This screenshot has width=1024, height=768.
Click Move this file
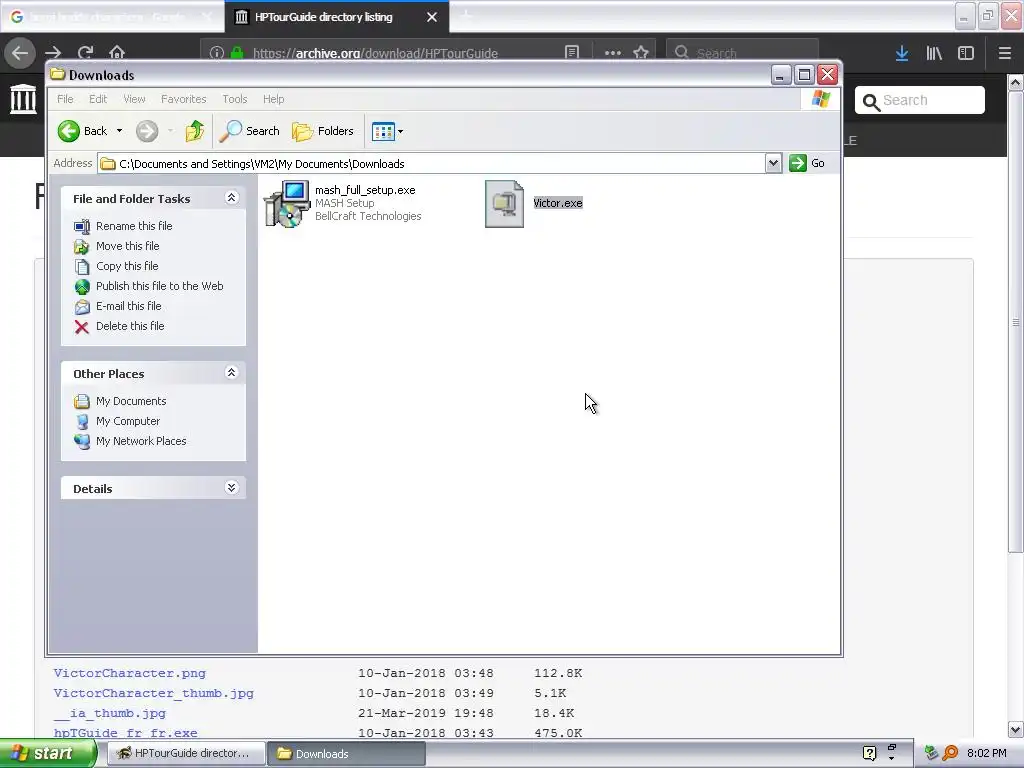[x=127, y=246]
